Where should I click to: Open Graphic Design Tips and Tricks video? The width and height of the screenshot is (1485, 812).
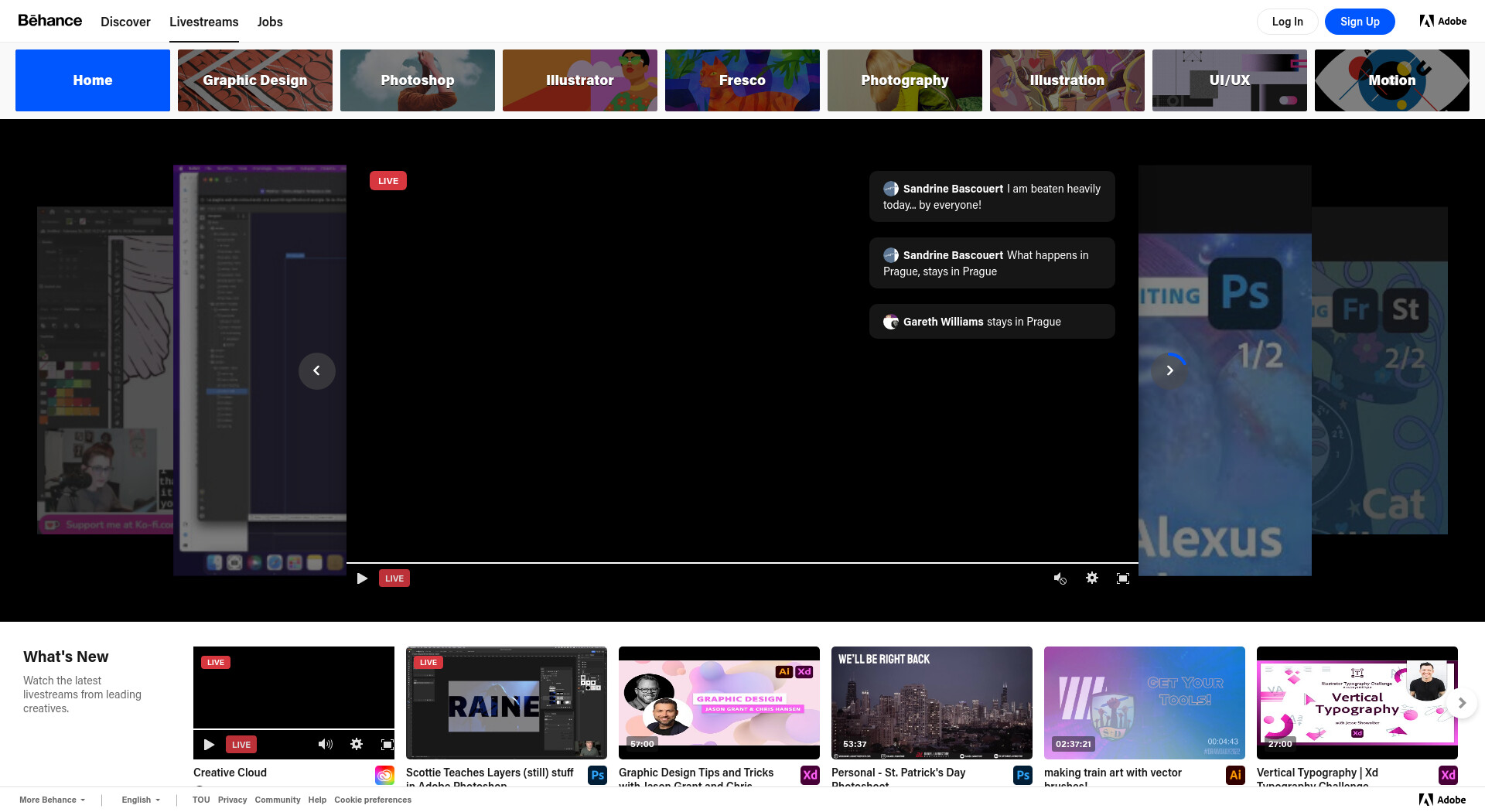pos(719,703)
